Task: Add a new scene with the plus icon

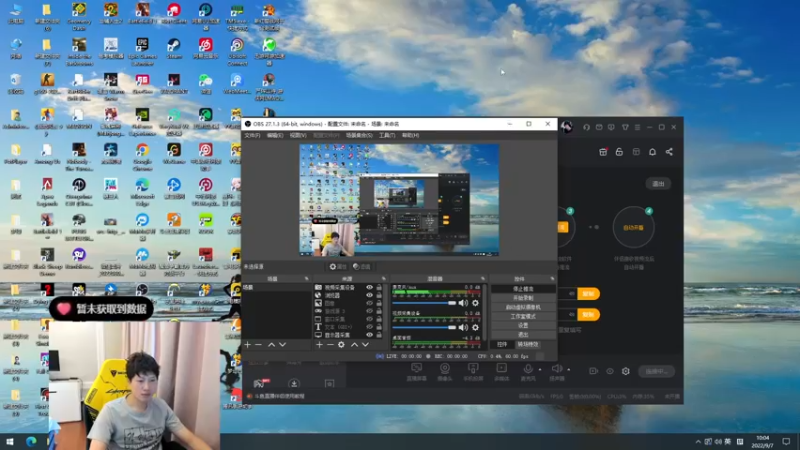Action: (247, 345)
